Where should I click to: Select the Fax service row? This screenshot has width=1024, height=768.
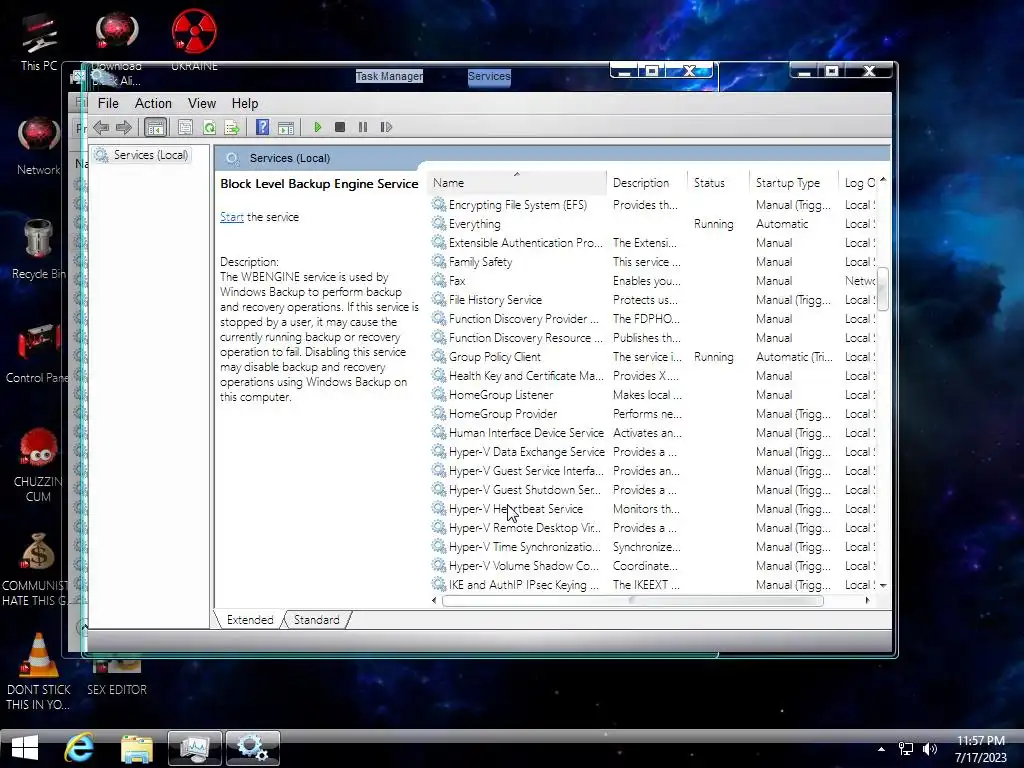[x=653, y=281]
